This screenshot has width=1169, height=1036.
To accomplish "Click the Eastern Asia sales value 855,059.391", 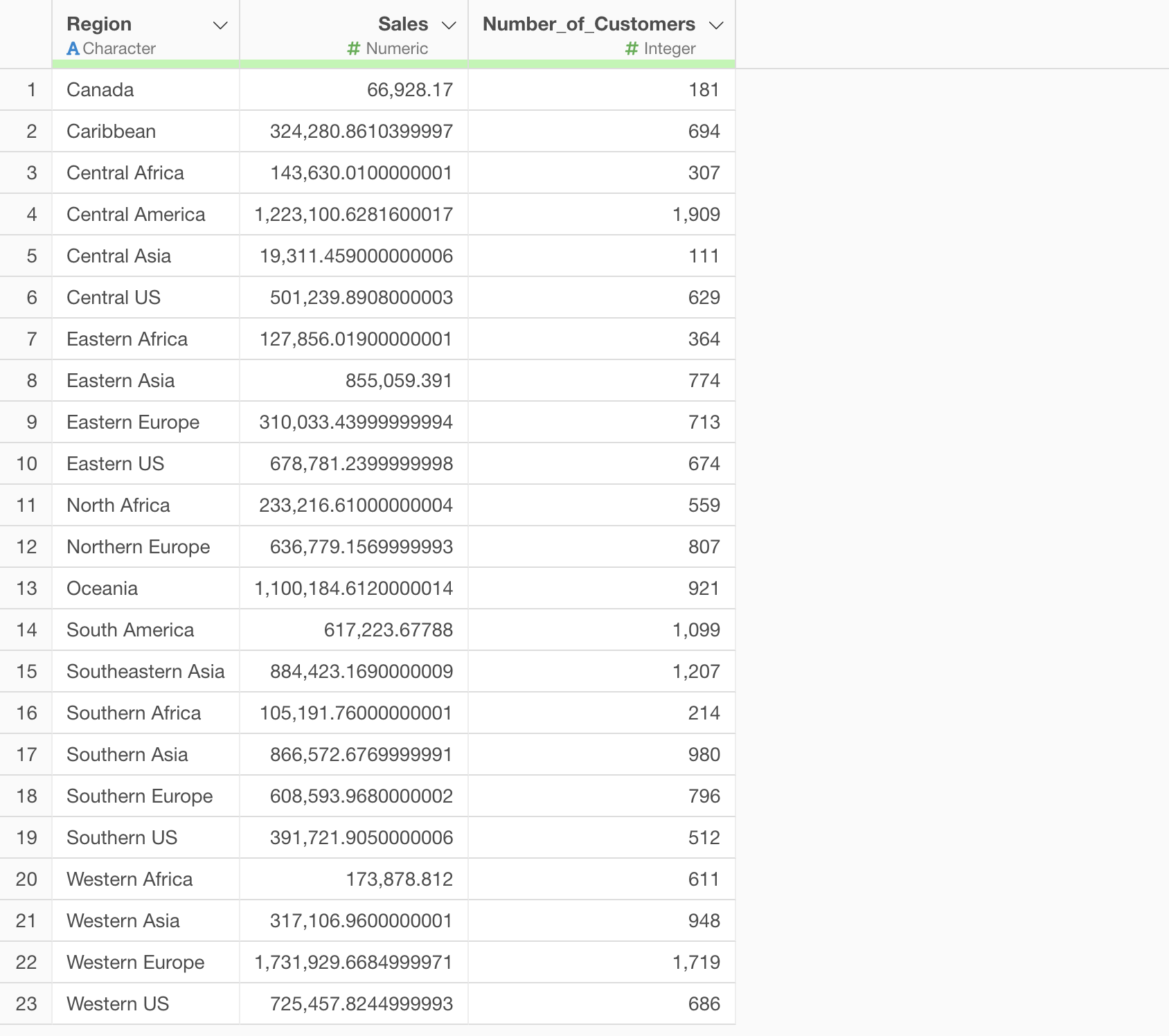I will [x=398, y=381].
